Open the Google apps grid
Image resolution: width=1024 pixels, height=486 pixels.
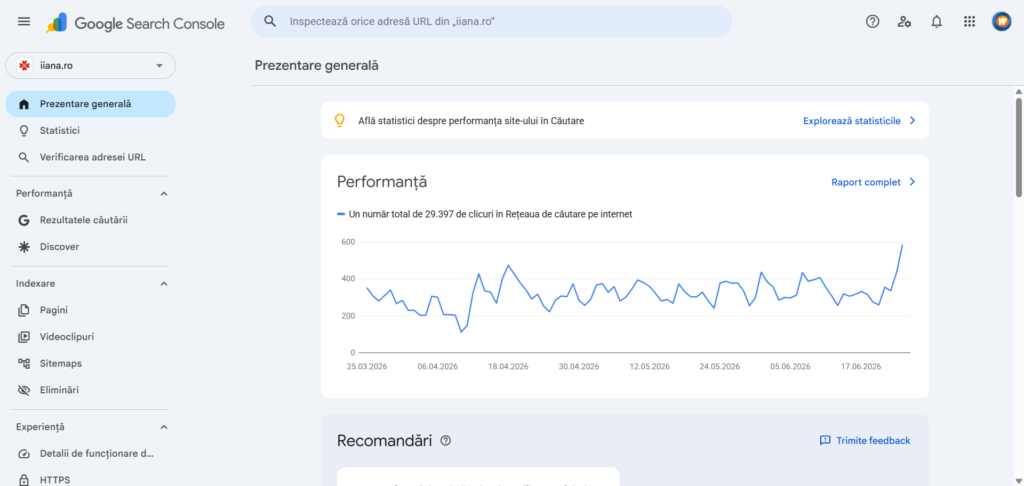pos(969,22)
